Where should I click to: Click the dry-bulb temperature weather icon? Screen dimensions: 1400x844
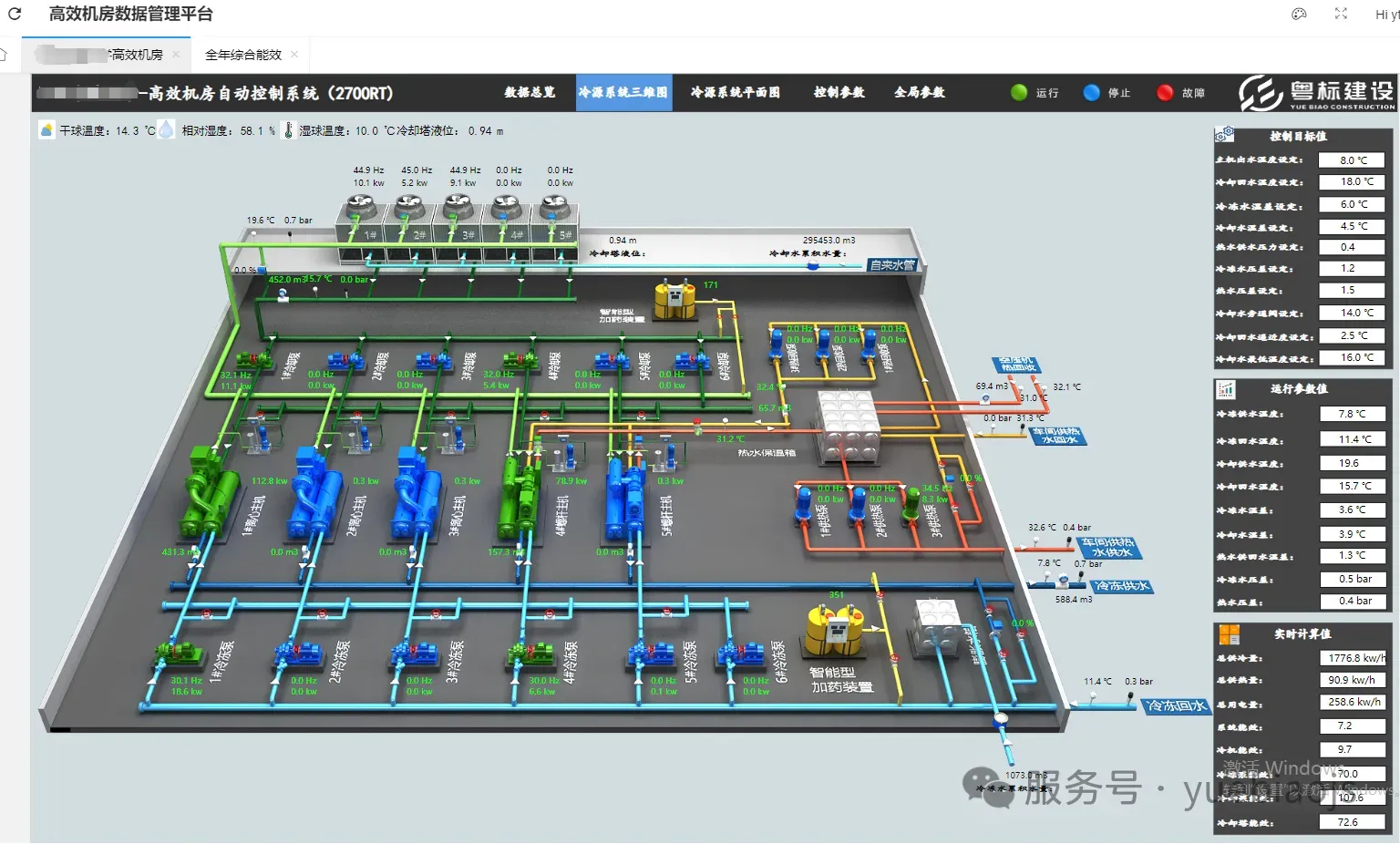[x=46, y=130]
